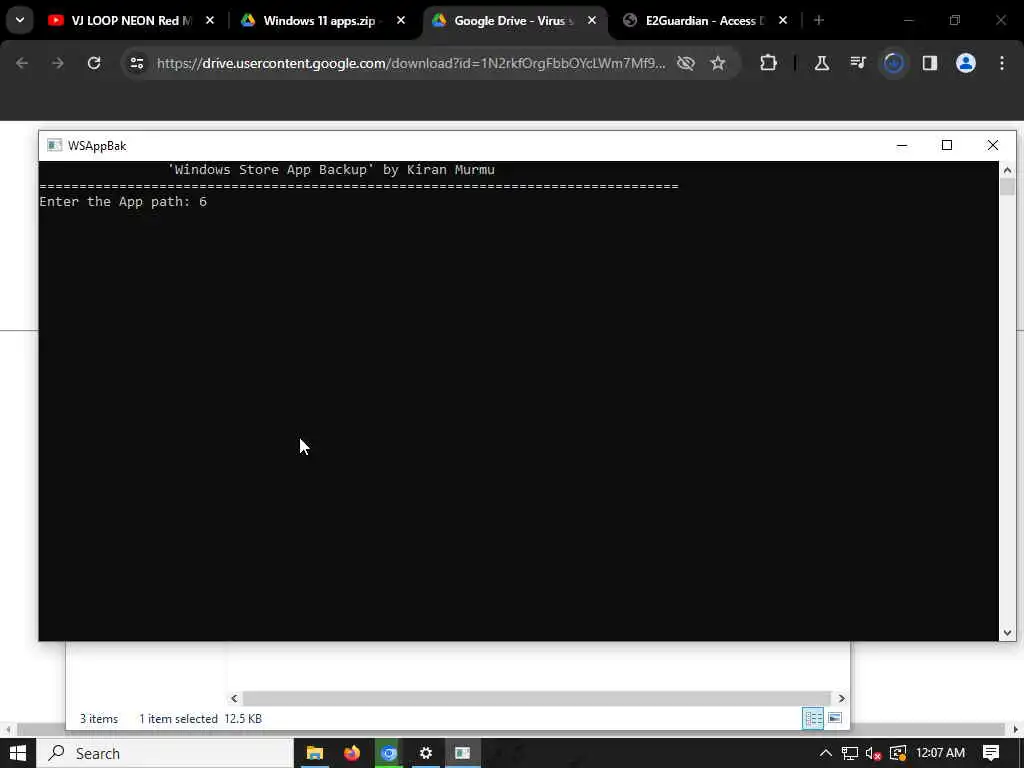Image resolution: width=1024 pixels, height=768 pixels.
Task: Open the Chrome three-dot menu
Action: tap(1002, 63)
